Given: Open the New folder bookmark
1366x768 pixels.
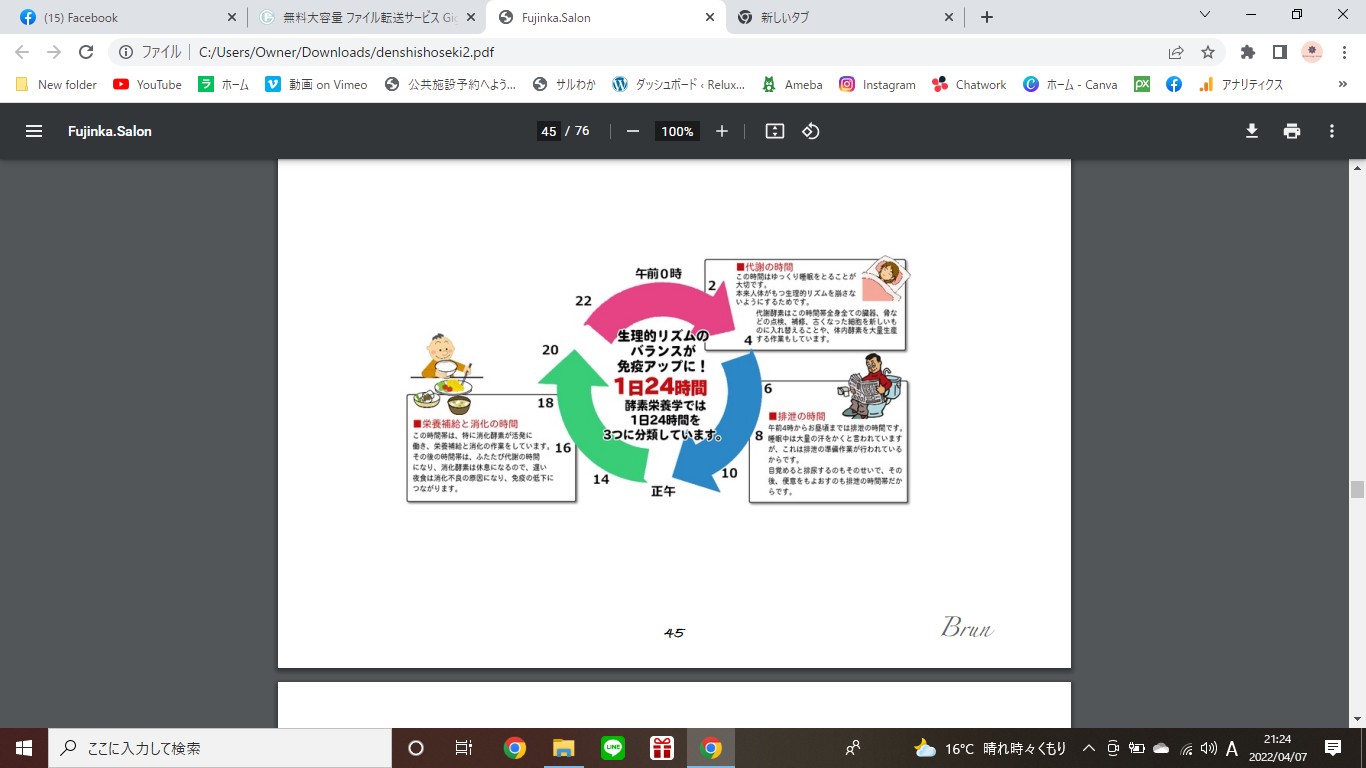Looking at the screenshot, I should 56,85.
